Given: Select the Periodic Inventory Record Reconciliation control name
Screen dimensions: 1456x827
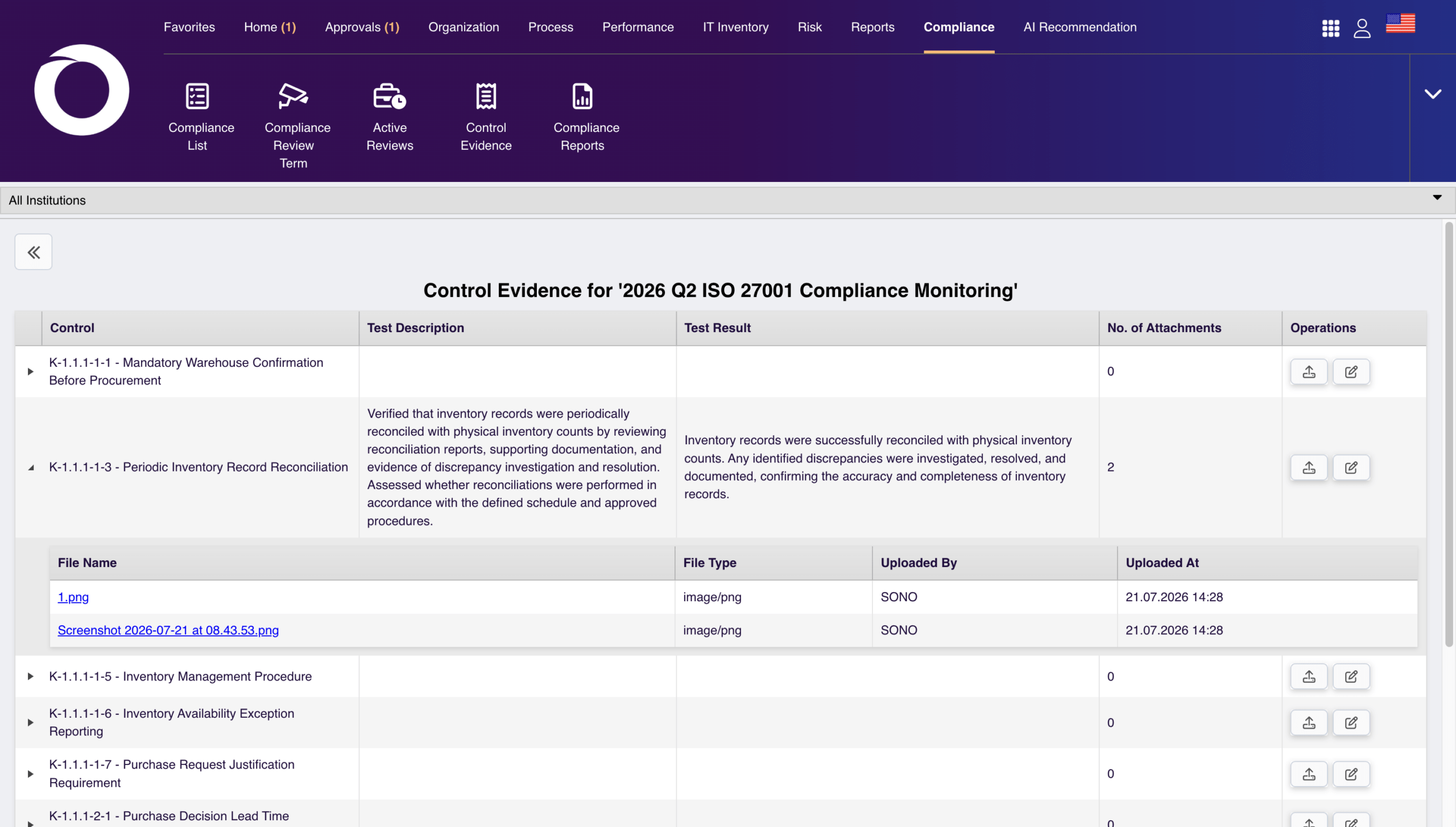Looking at the screenshot, I should coord(198,467).
